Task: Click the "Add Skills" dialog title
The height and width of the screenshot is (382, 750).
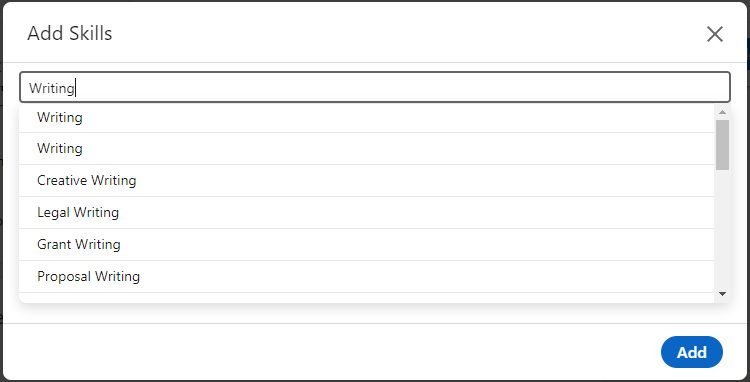Action: click(70, 33)
